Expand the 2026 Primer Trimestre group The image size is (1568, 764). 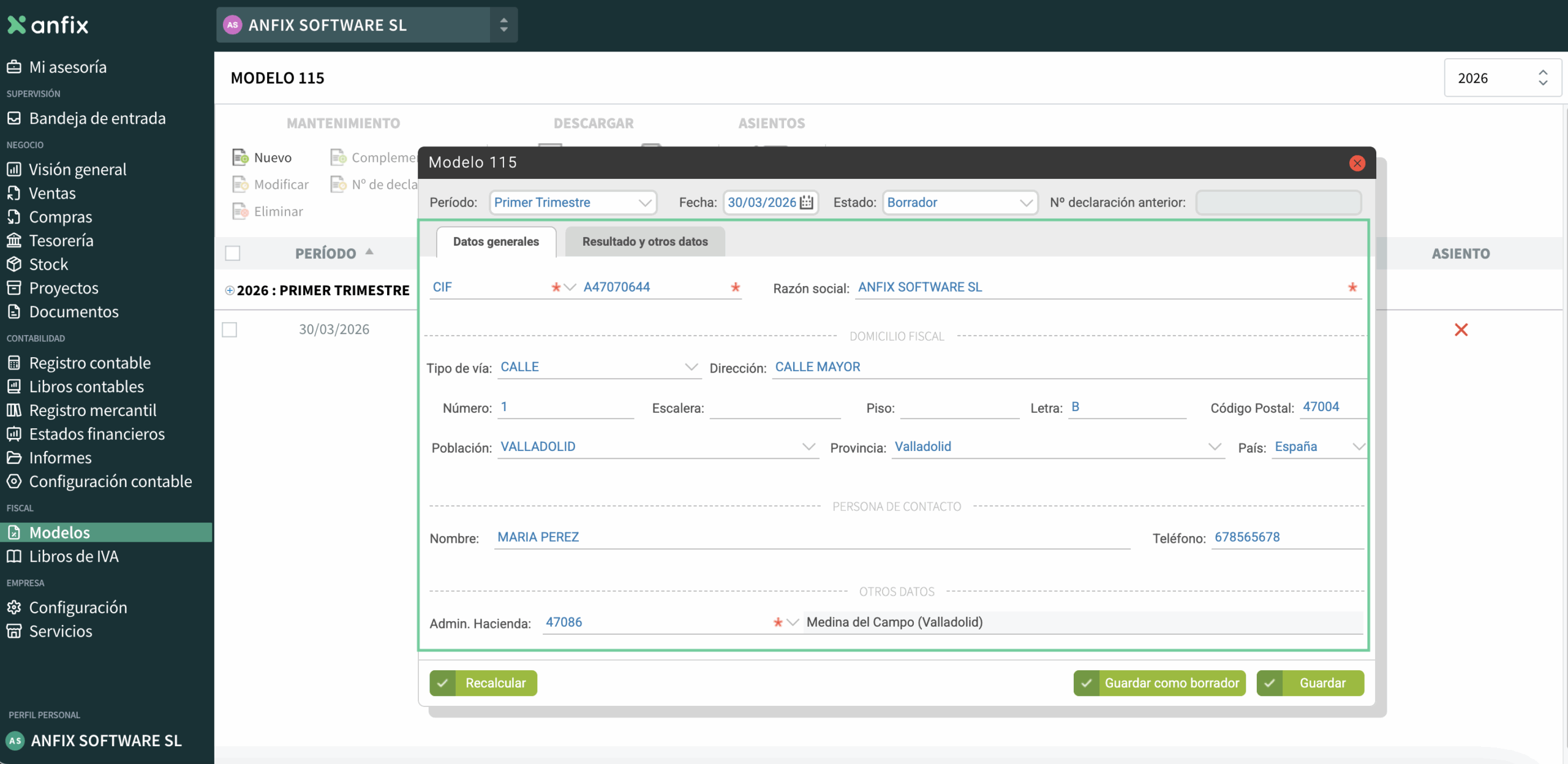[230, 290]
